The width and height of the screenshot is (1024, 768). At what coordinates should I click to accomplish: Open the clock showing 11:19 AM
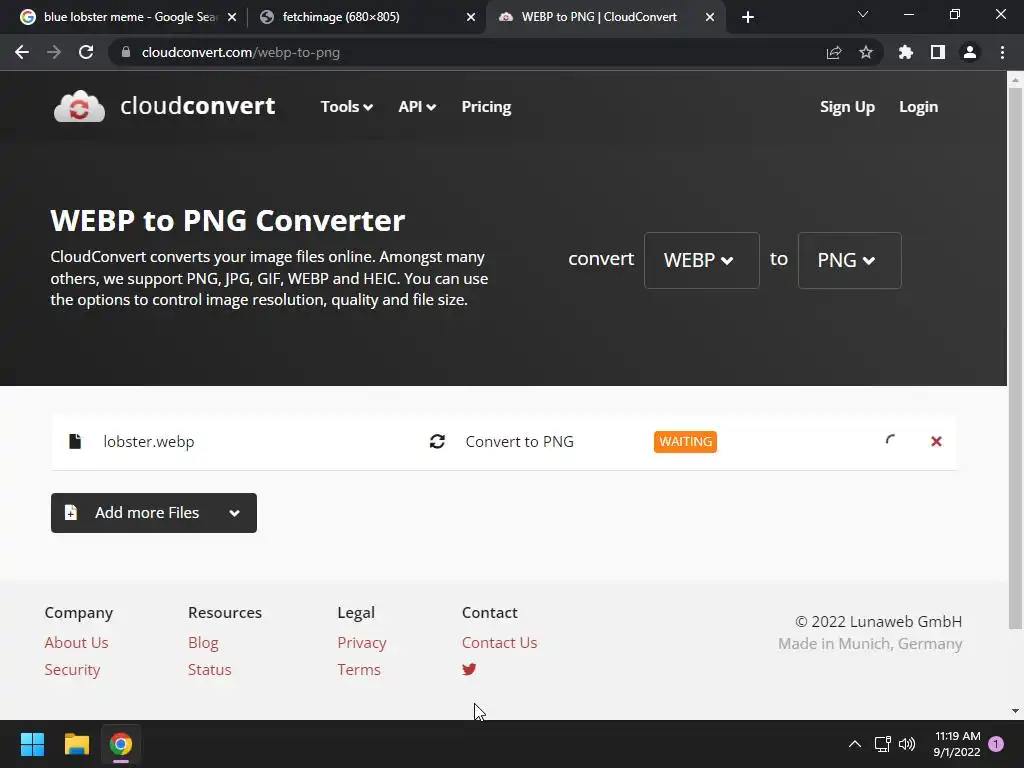[x=957, y=744]
